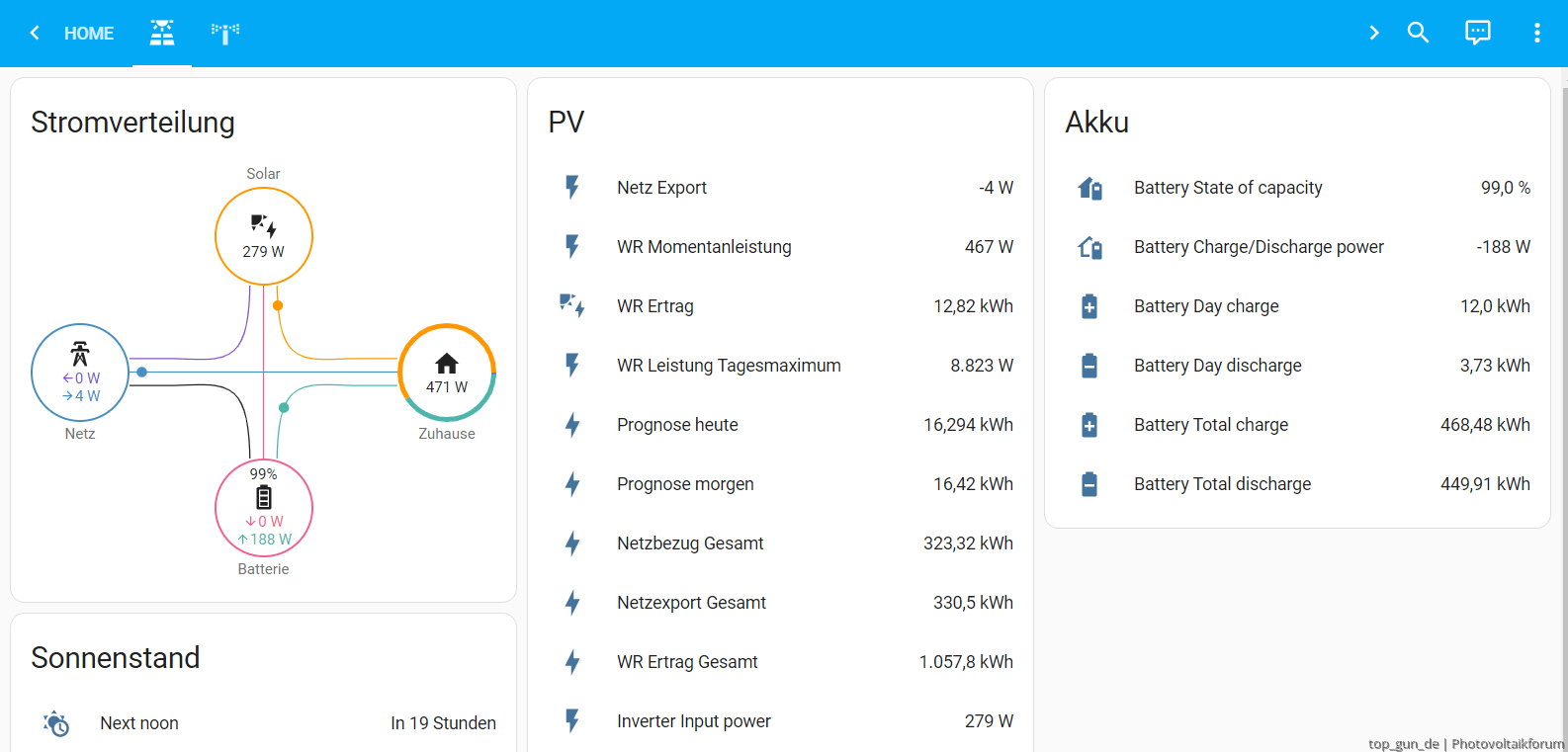
Task: Click the Batterie circle showing 99%
Action: pyautogui.click(x=264, y=508)
